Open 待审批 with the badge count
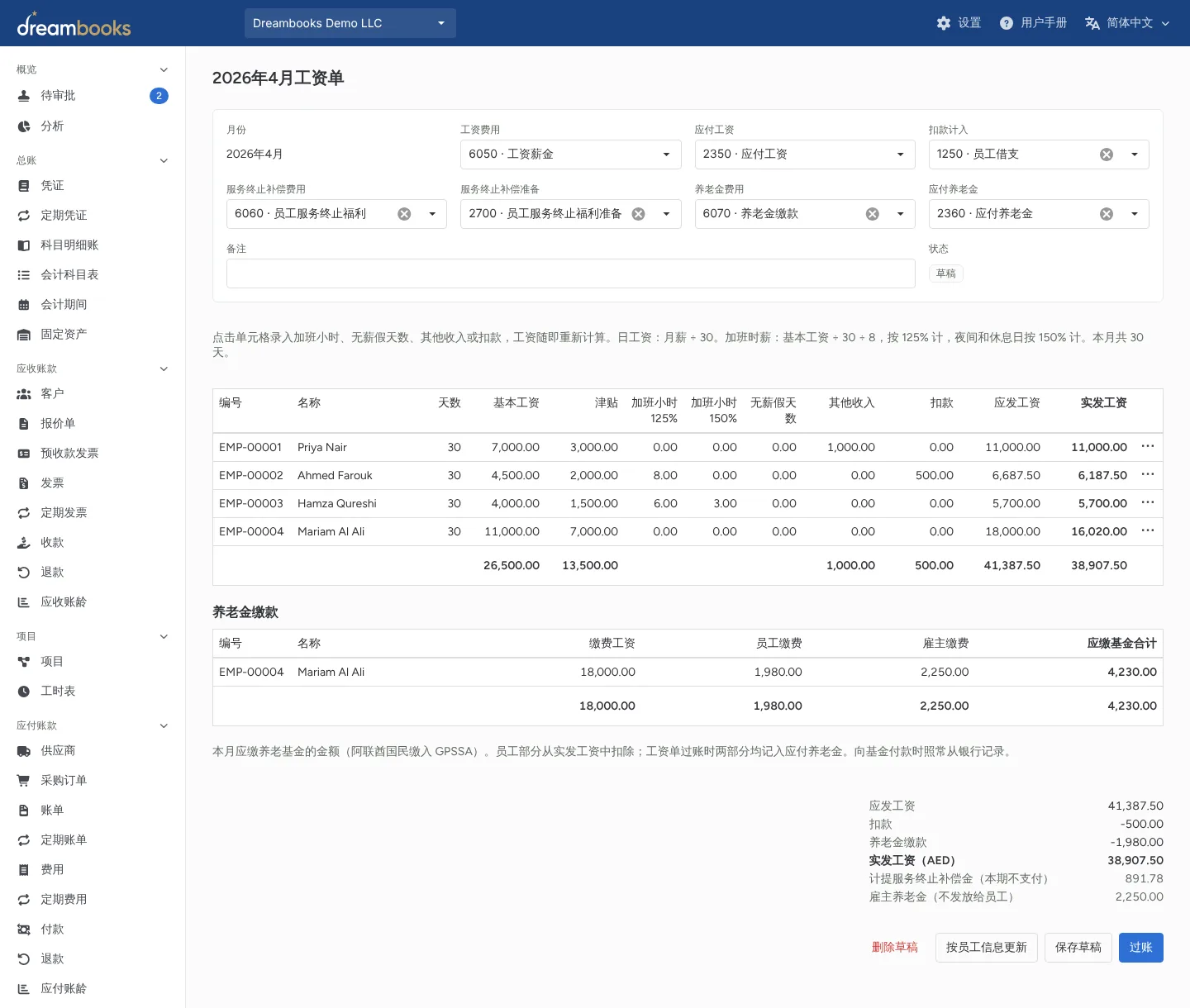The height and width of the screenshot is (1008, 1190). (x=93, y=96)
